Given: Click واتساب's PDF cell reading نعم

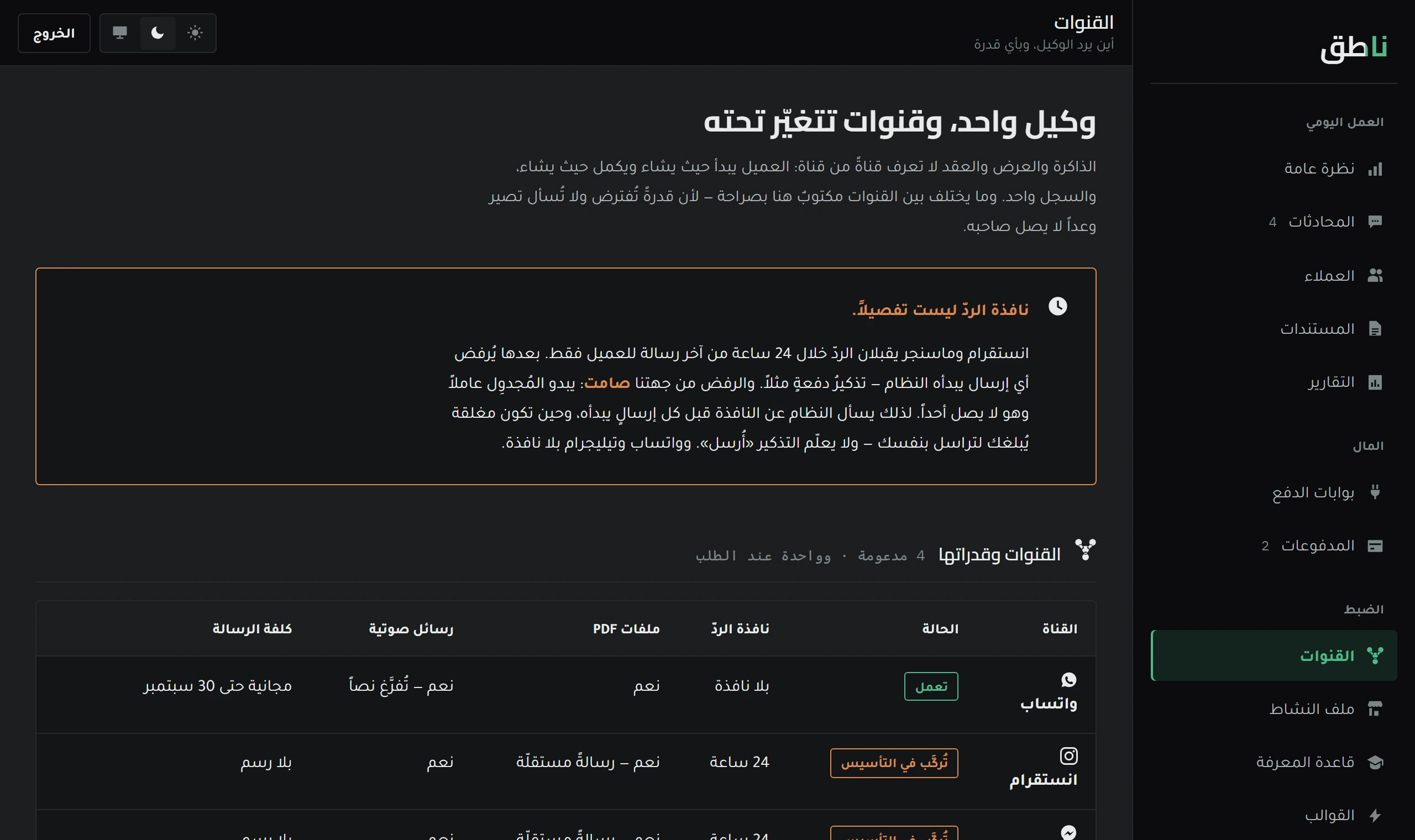Looking at the screenshot, I should pos(646,686).
